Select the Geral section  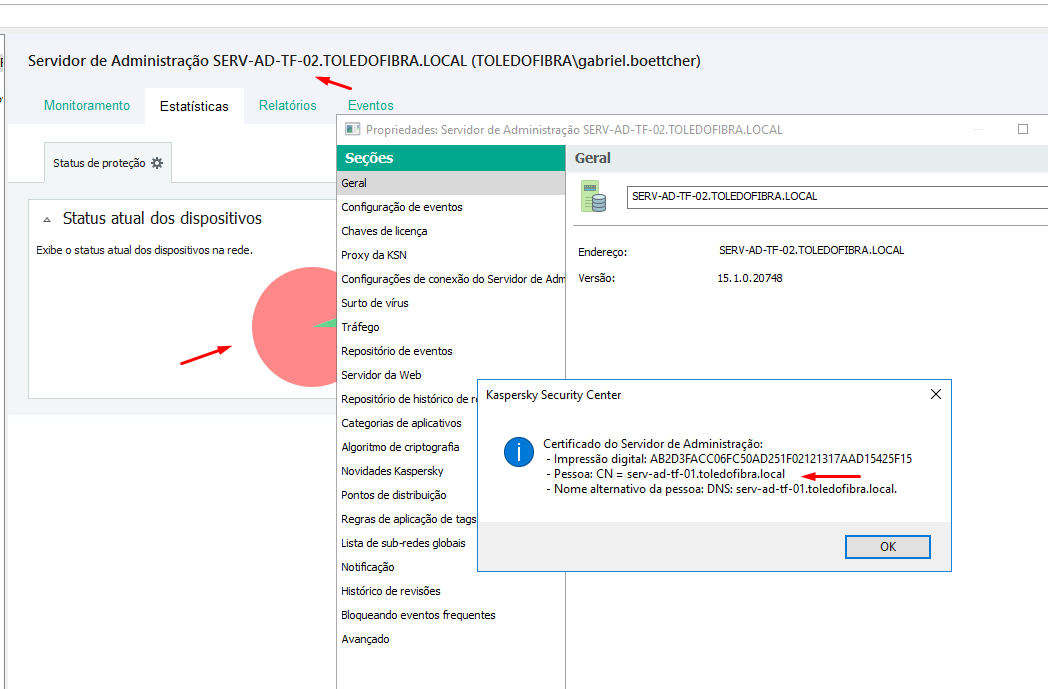click(x=451, y=183)
